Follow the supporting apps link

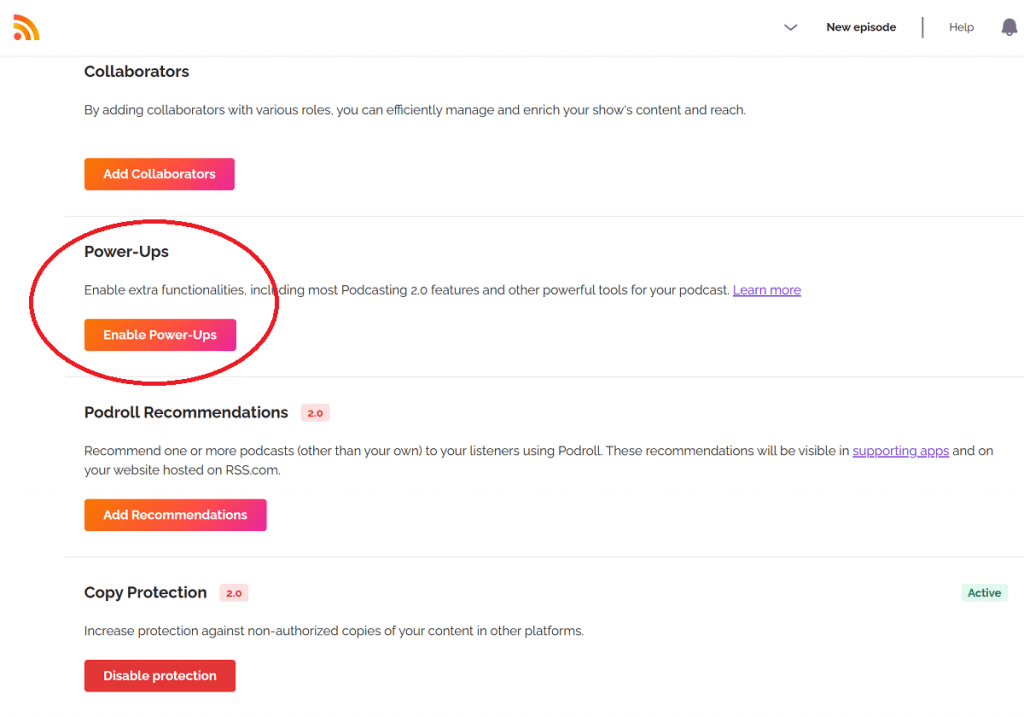[x=900, y=451]
